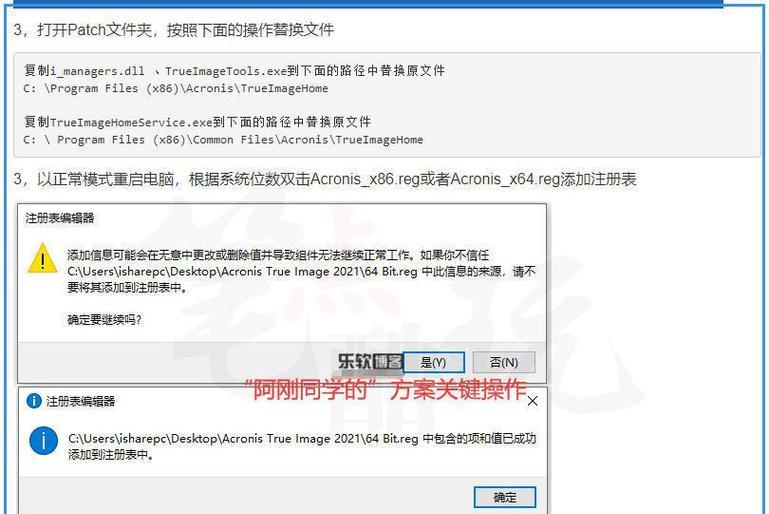Viewport: 769px width, 514px height.
Task: Click the Common Files\Acronis\TrueImageHome path line
Action: (223, 140)
